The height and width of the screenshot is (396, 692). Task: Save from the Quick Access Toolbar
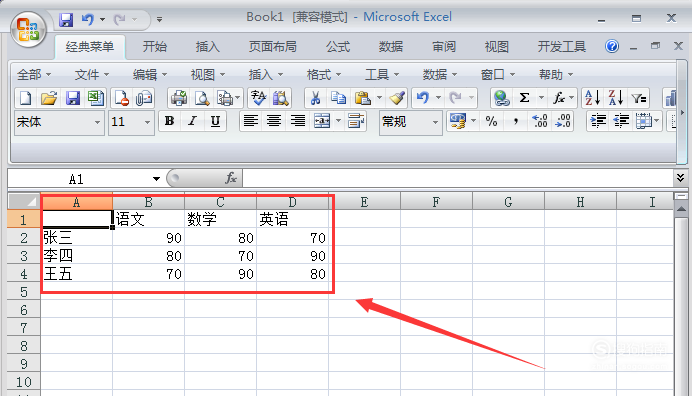66,19
